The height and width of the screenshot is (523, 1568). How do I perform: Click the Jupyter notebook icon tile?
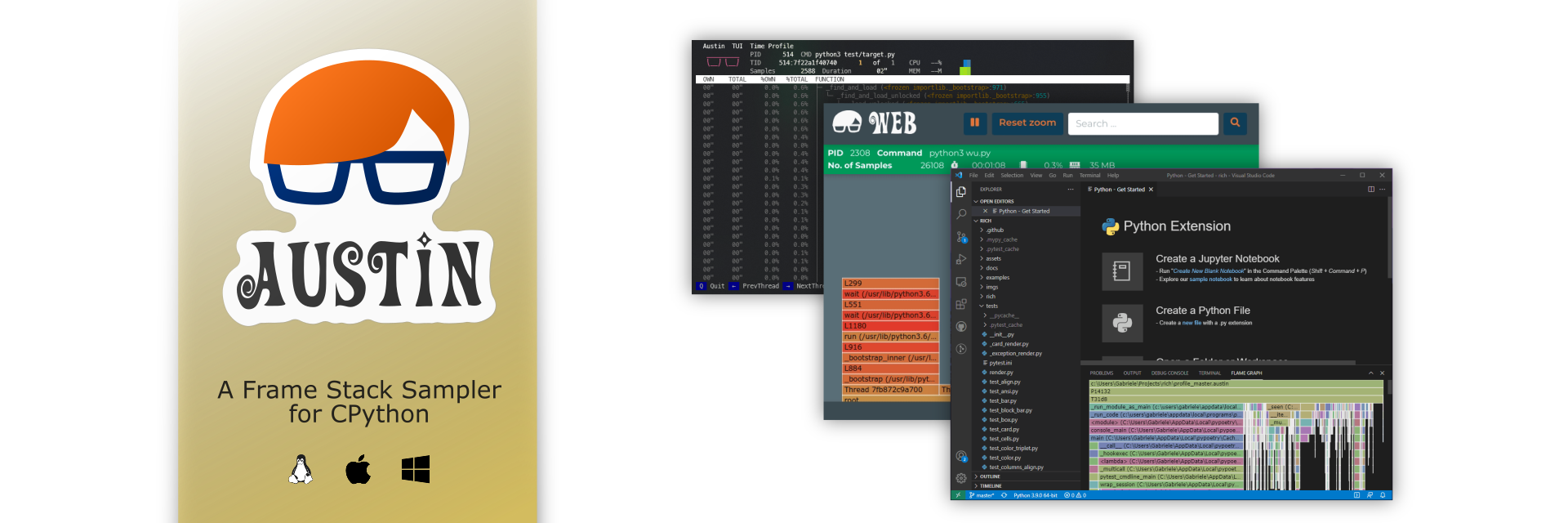[x=1122, y=271]
